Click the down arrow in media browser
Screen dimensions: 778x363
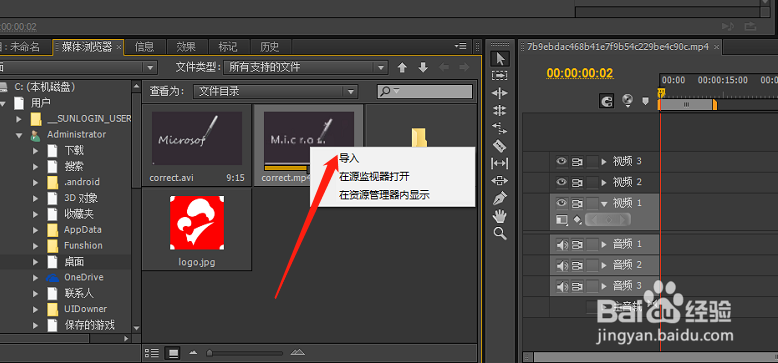pyautogui.click(x=423, y=67)
